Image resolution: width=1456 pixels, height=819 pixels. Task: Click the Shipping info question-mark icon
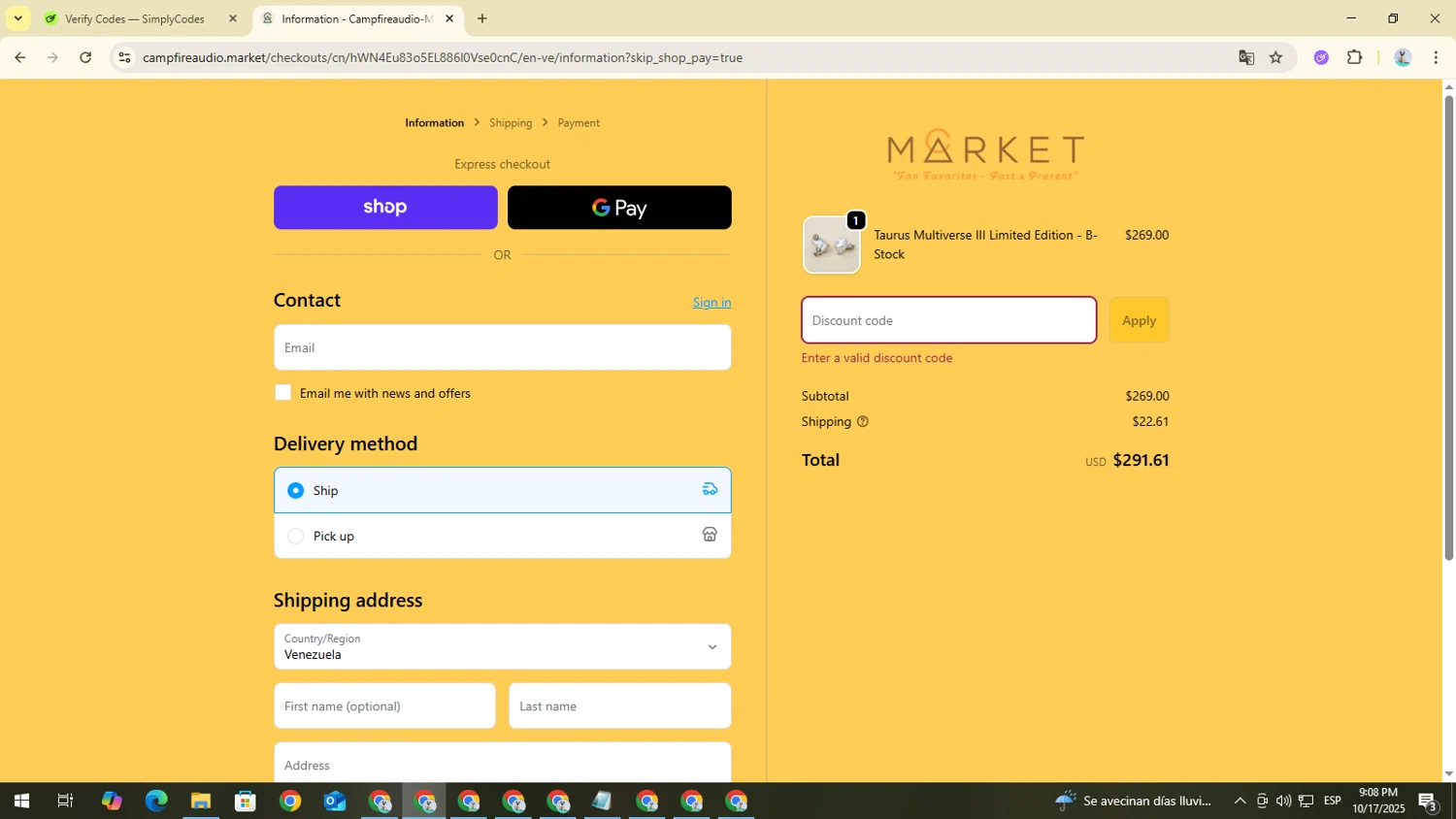(862, 422)
